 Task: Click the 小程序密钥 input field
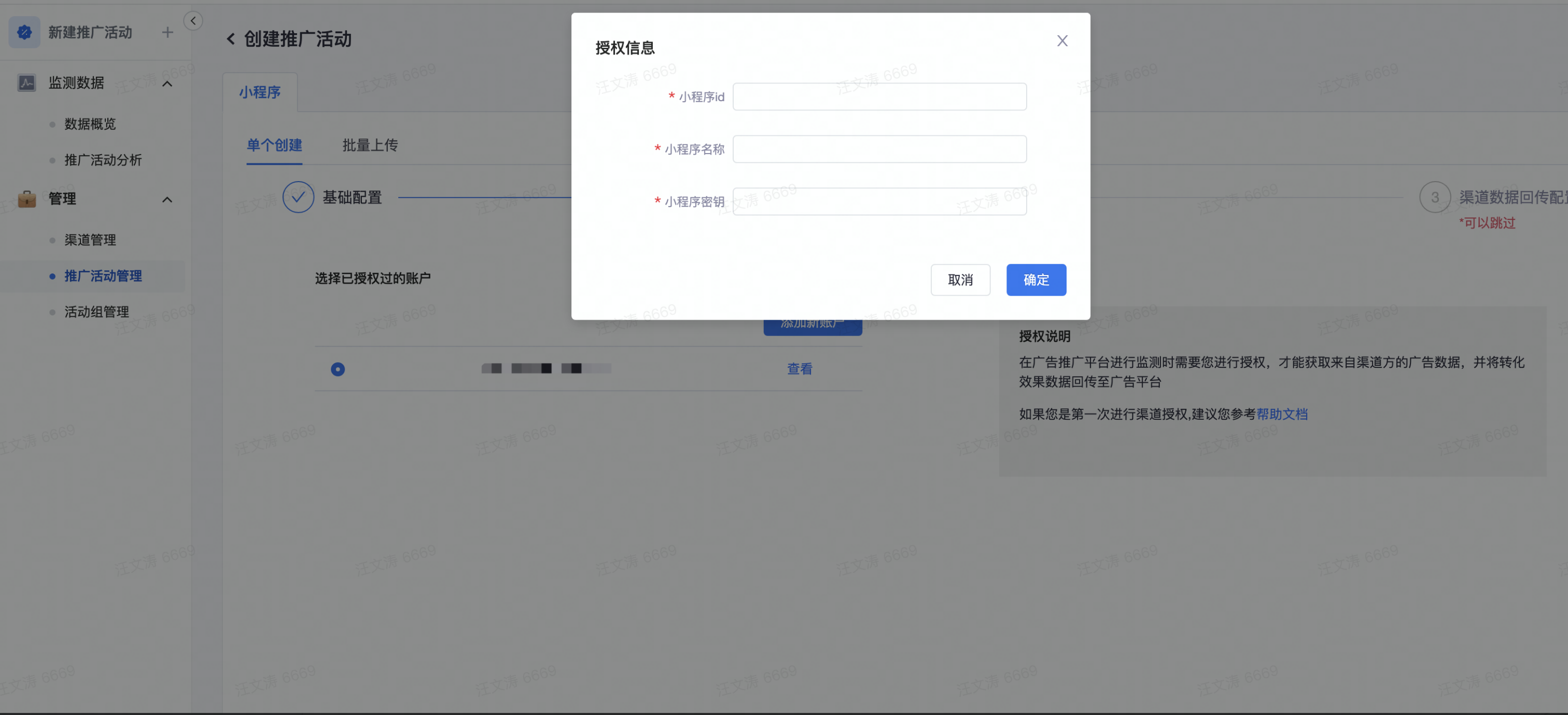pyautogui.click(x=879, y=201)
